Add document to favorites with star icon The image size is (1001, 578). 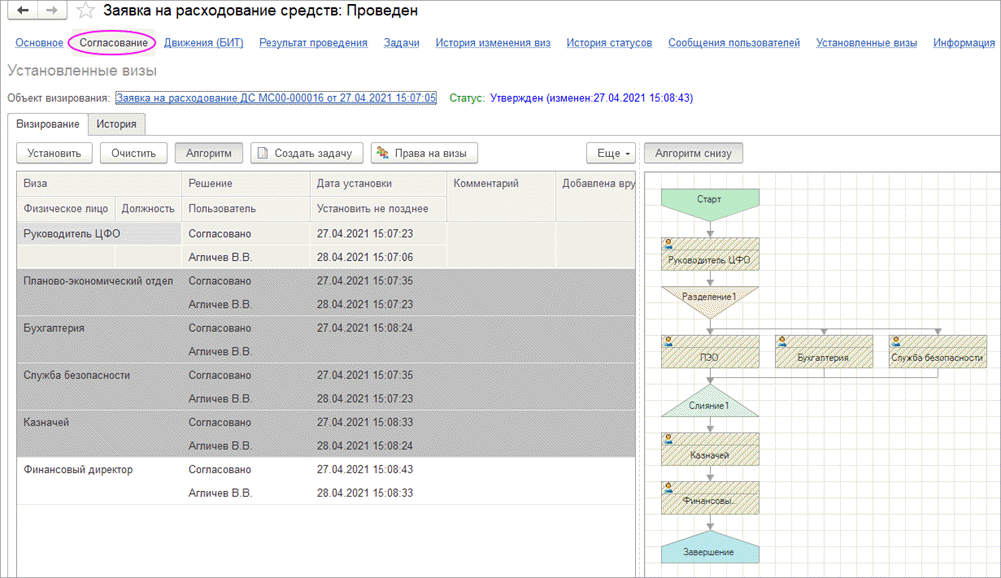[x=87, y=11]
